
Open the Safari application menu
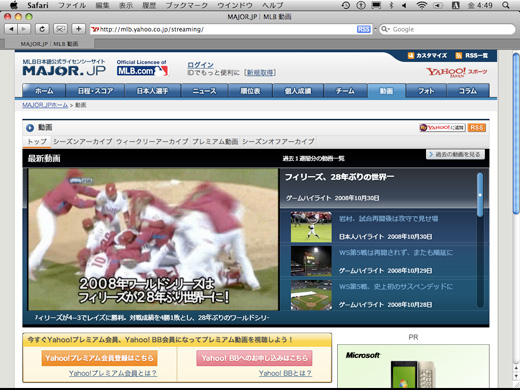point(38,5)
